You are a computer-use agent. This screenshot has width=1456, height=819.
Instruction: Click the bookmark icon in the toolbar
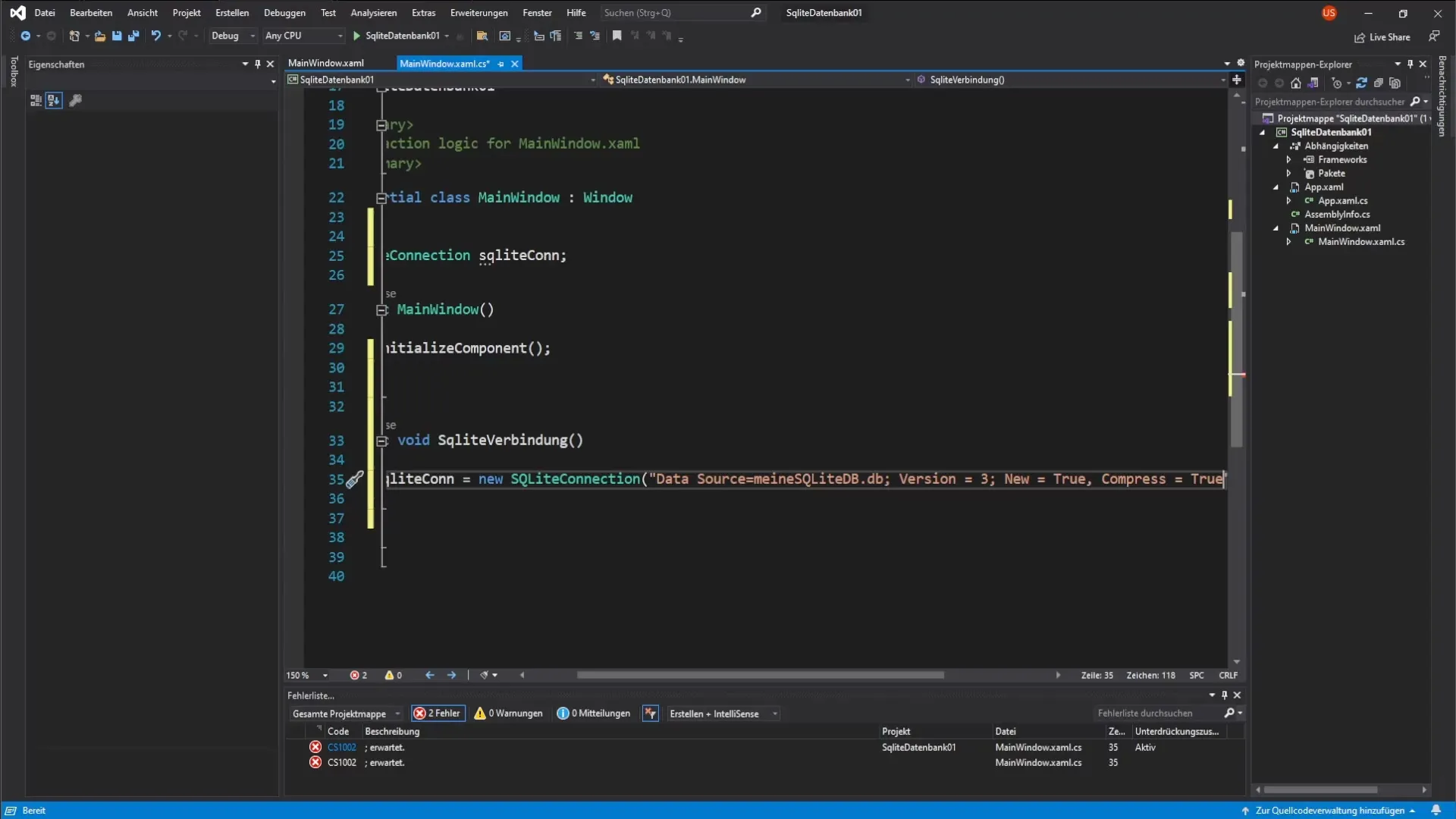(617, 36)
